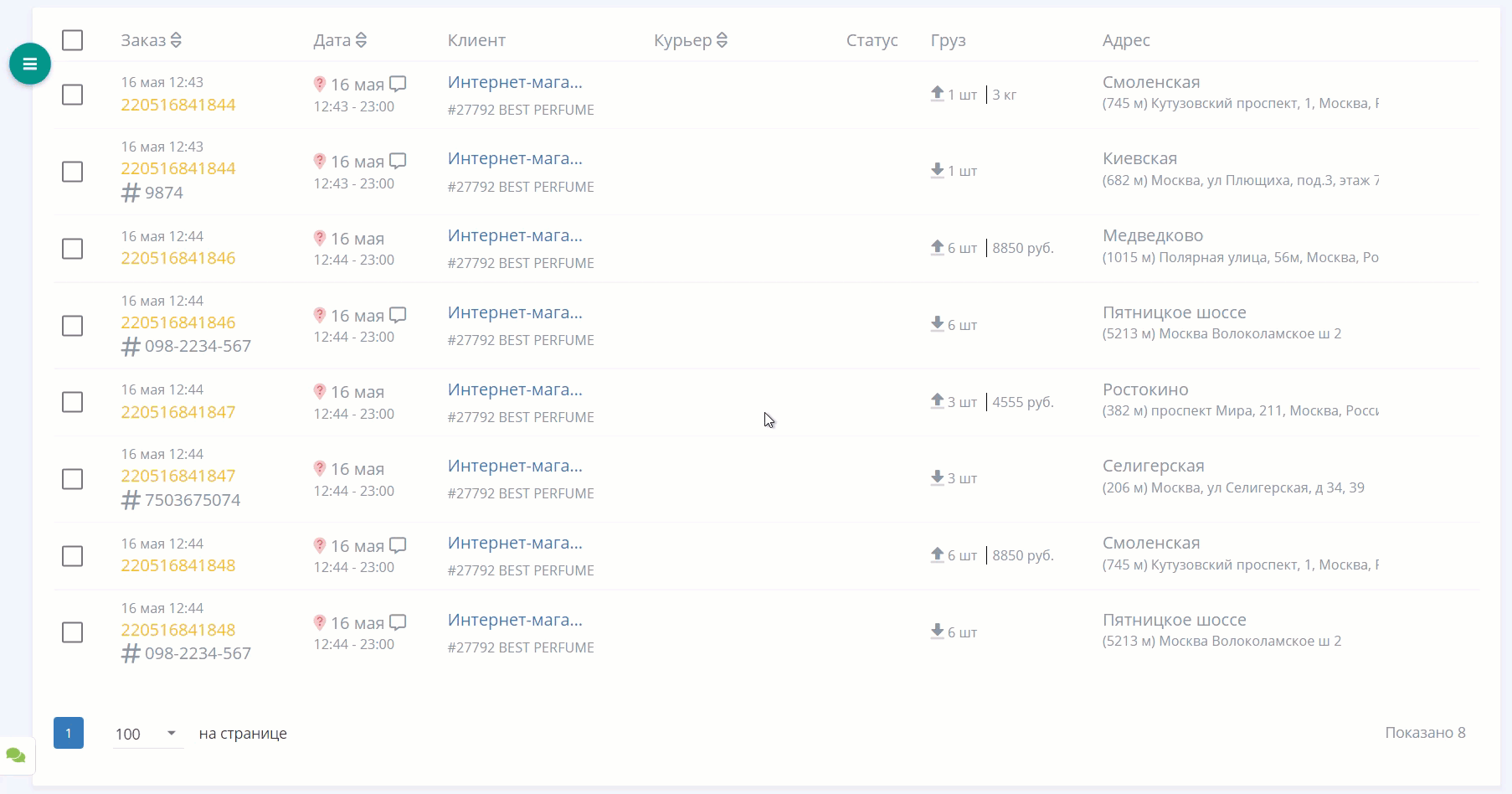Click the comment bubble in order 220516841848 Смоленская row

(399, 545)
